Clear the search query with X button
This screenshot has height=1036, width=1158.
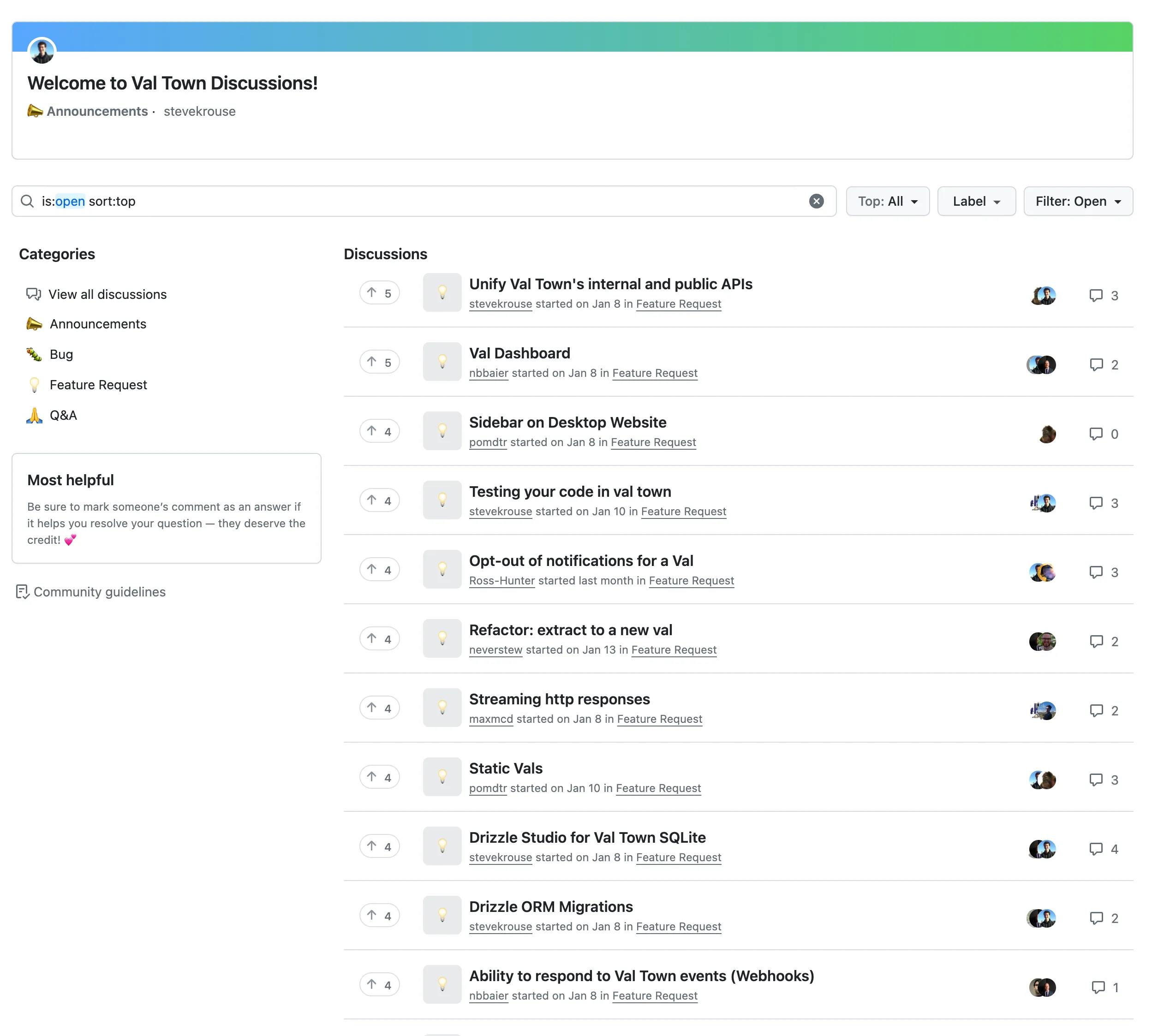(x=817, y=201)
